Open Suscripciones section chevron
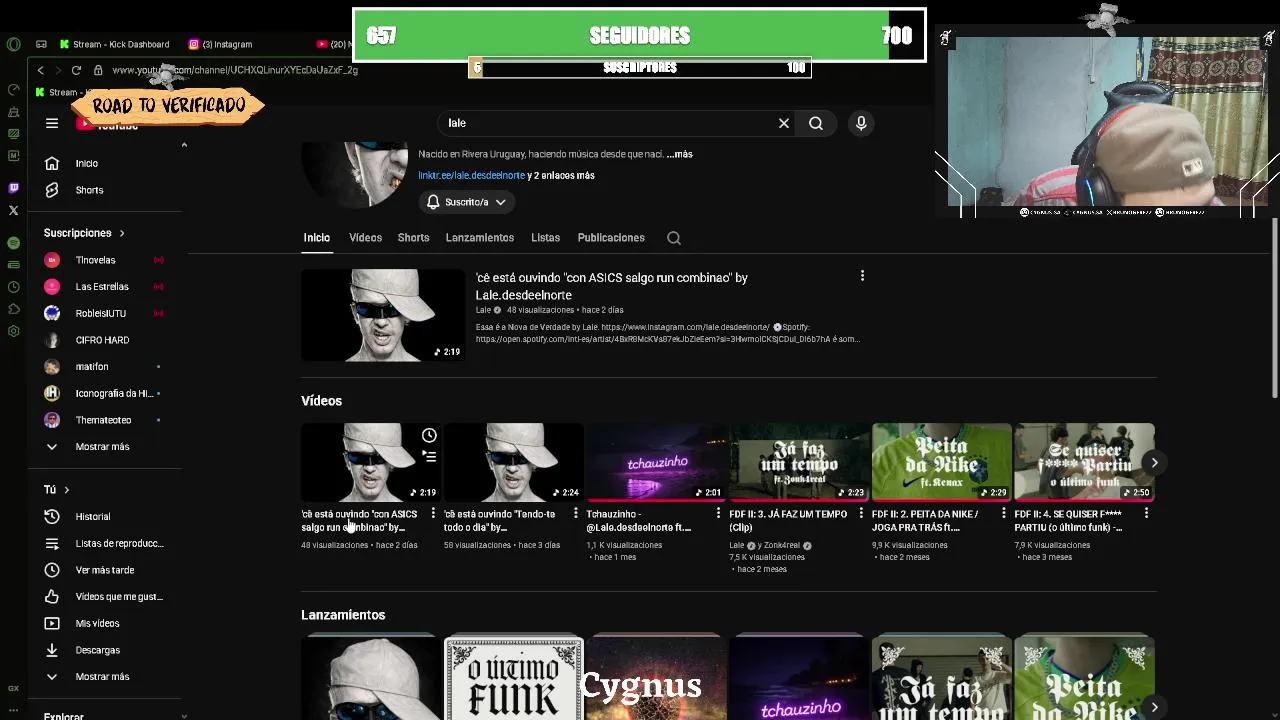The height and width of the screenshot is (720, 1280). [122, 233]
